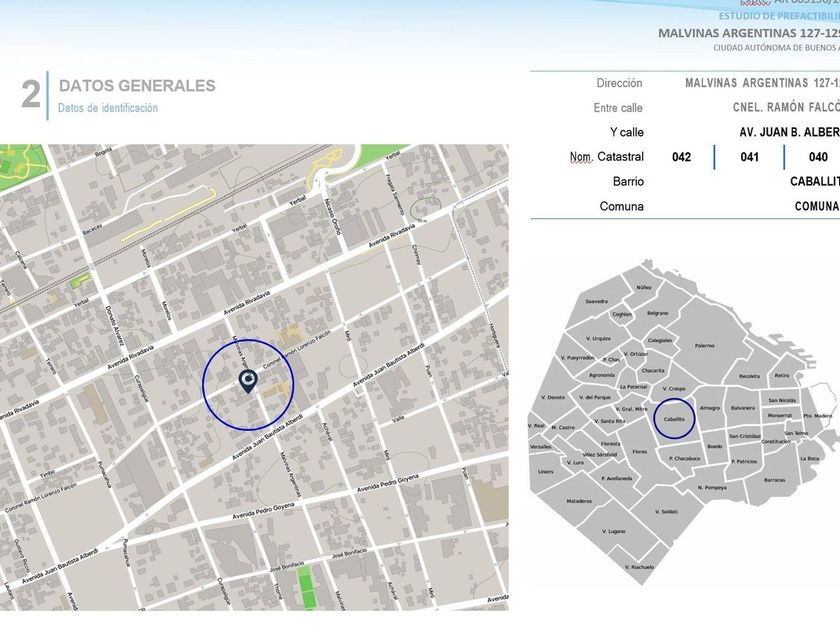The image size is (840, 630).
Task: Click the 'Y calle' field label
Action: [626, 132]
